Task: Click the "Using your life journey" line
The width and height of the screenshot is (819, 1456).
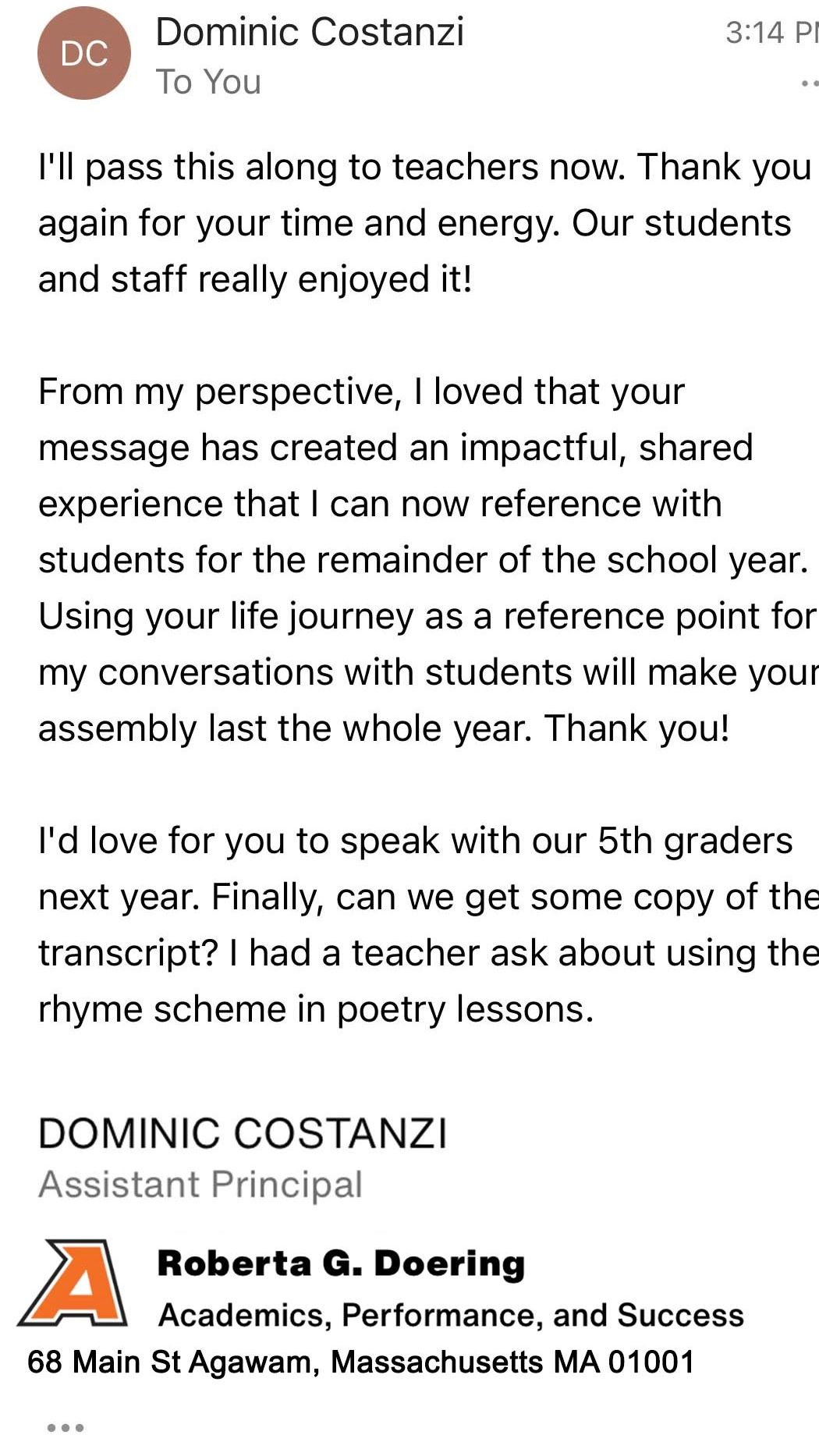Action: click(x=226, y=616)
